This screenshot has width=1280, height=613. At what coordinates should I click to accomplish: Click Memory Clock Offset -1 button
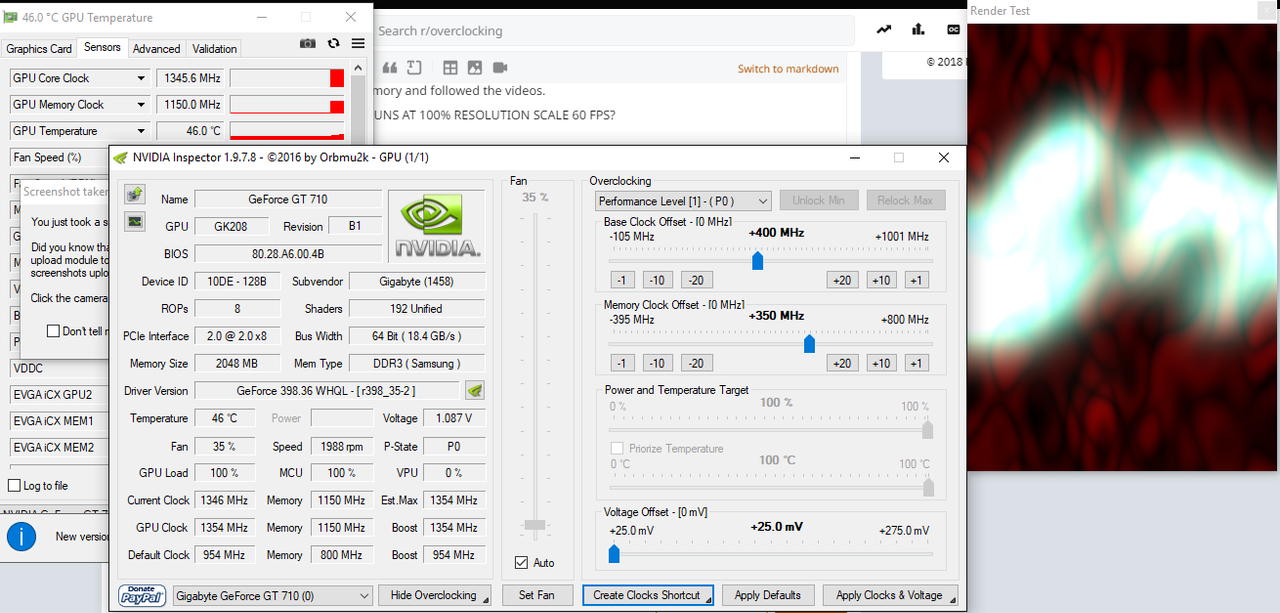622,363
